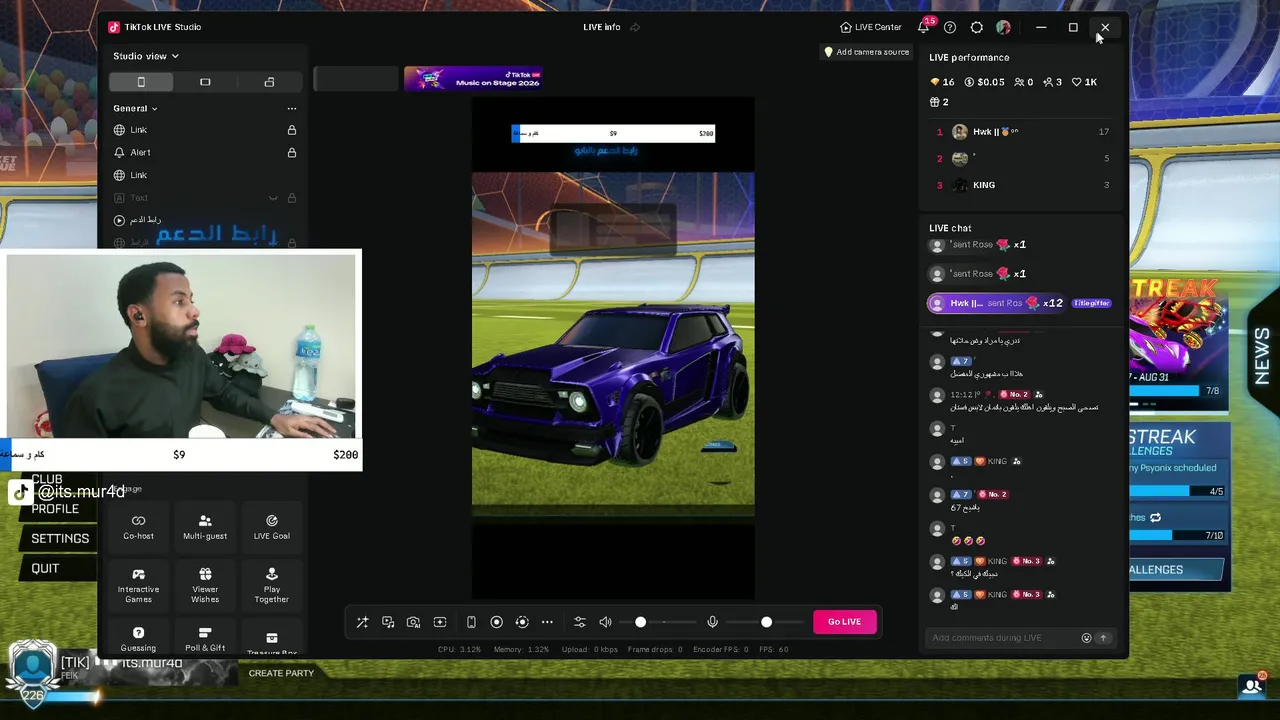Click the Go LIVE button
Viewport: 1280px width, 720px height.
(x=844, y=622)
